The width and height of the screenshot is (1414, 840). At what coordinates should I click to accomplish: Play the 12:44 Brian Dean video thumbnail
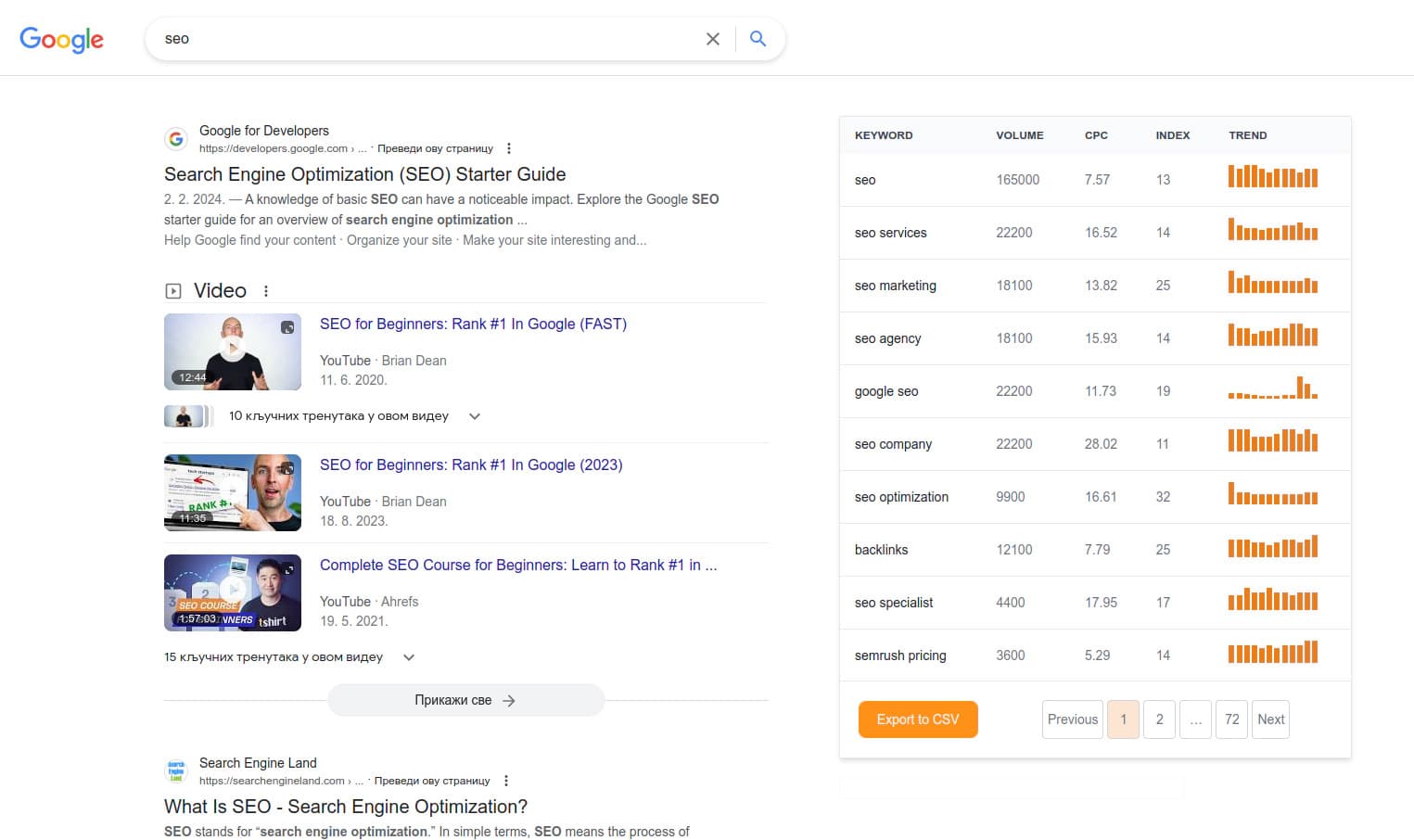click(233, 351)
